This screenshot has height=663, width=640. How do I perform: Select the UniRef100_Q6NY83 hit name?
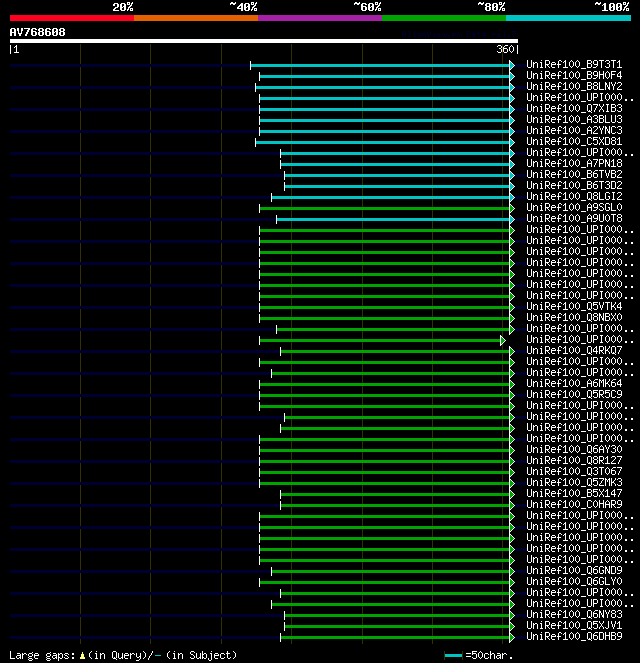point(574,614)
